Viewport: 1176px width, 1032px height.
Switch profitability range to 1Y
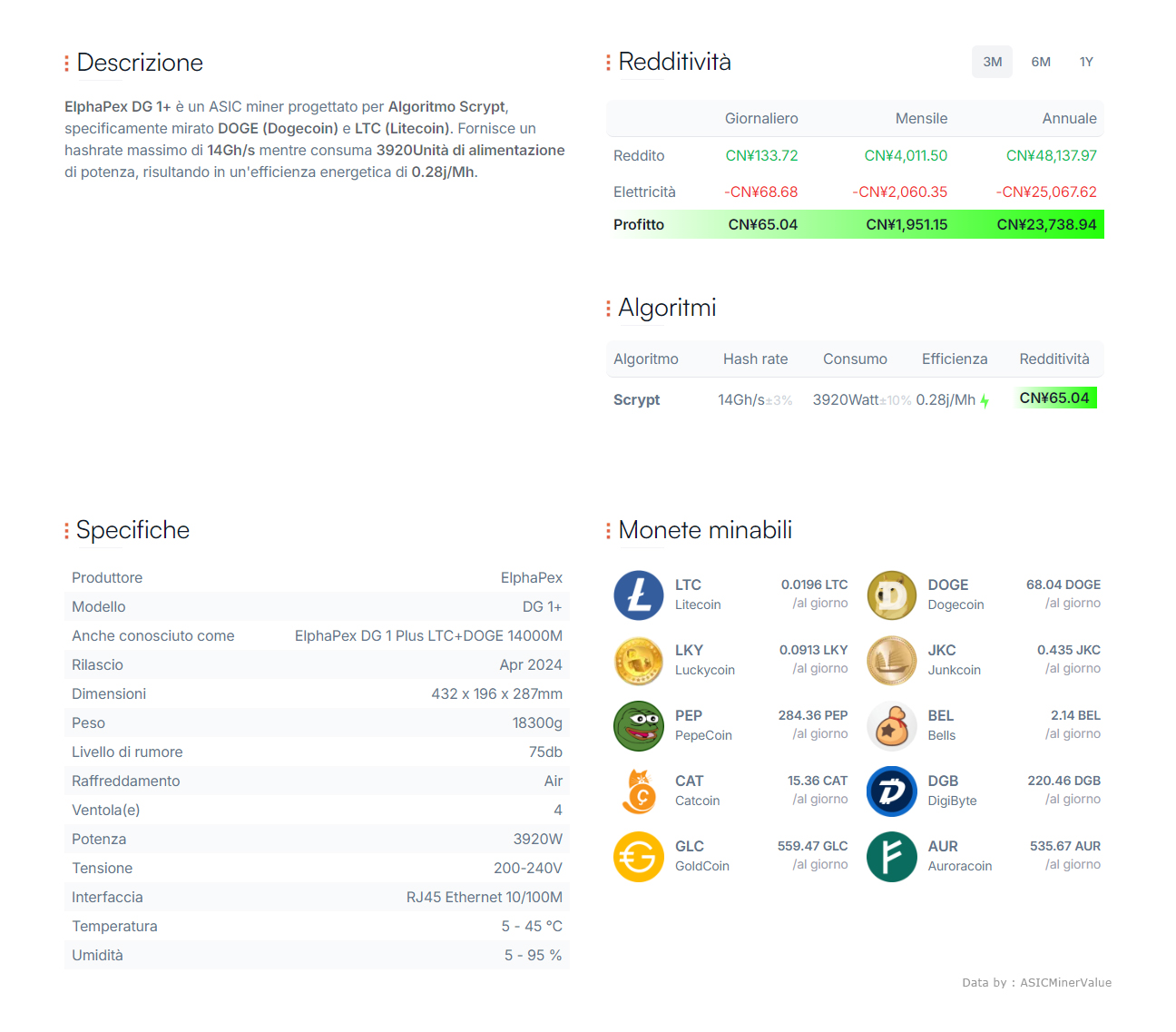point(1086,62)
